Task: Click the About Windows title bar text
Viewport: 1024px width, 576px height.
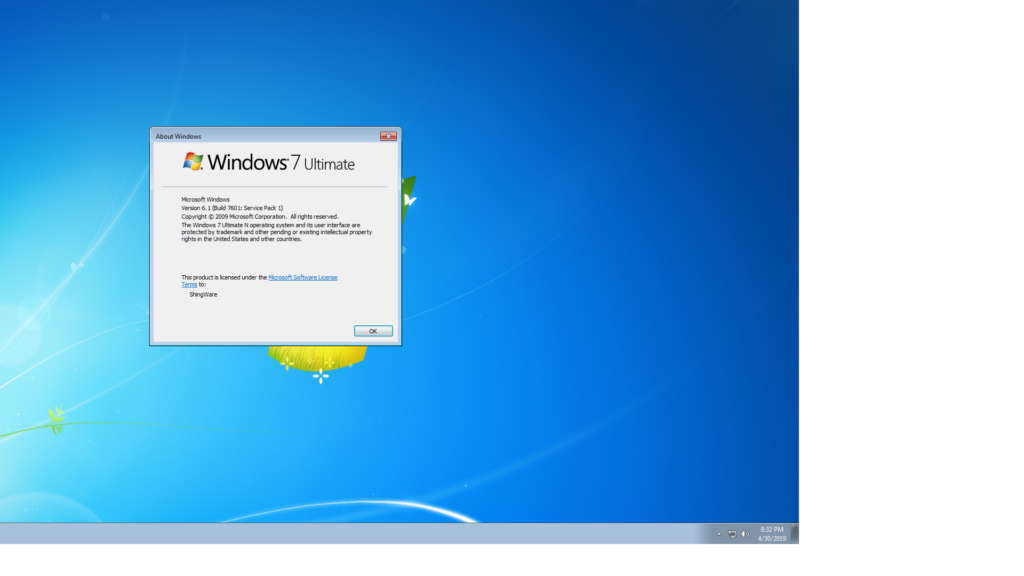Action: pyautogui.click(x=178, y=136)
